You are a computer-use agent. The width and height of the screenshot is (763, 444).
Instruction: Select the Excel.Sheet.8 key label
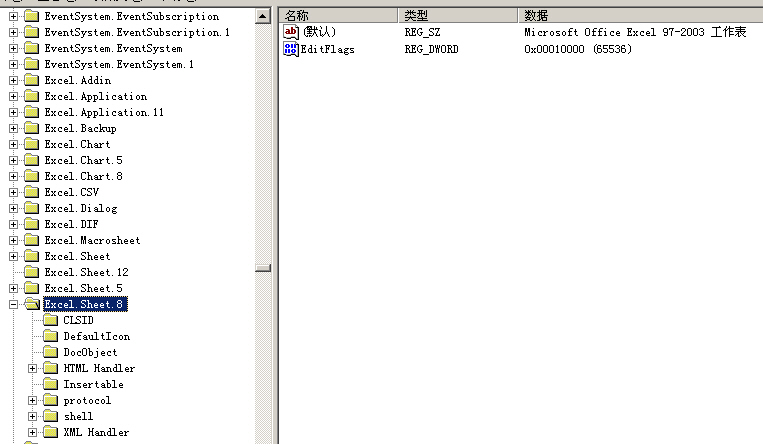pyautogui.click(x=85, y=304)
